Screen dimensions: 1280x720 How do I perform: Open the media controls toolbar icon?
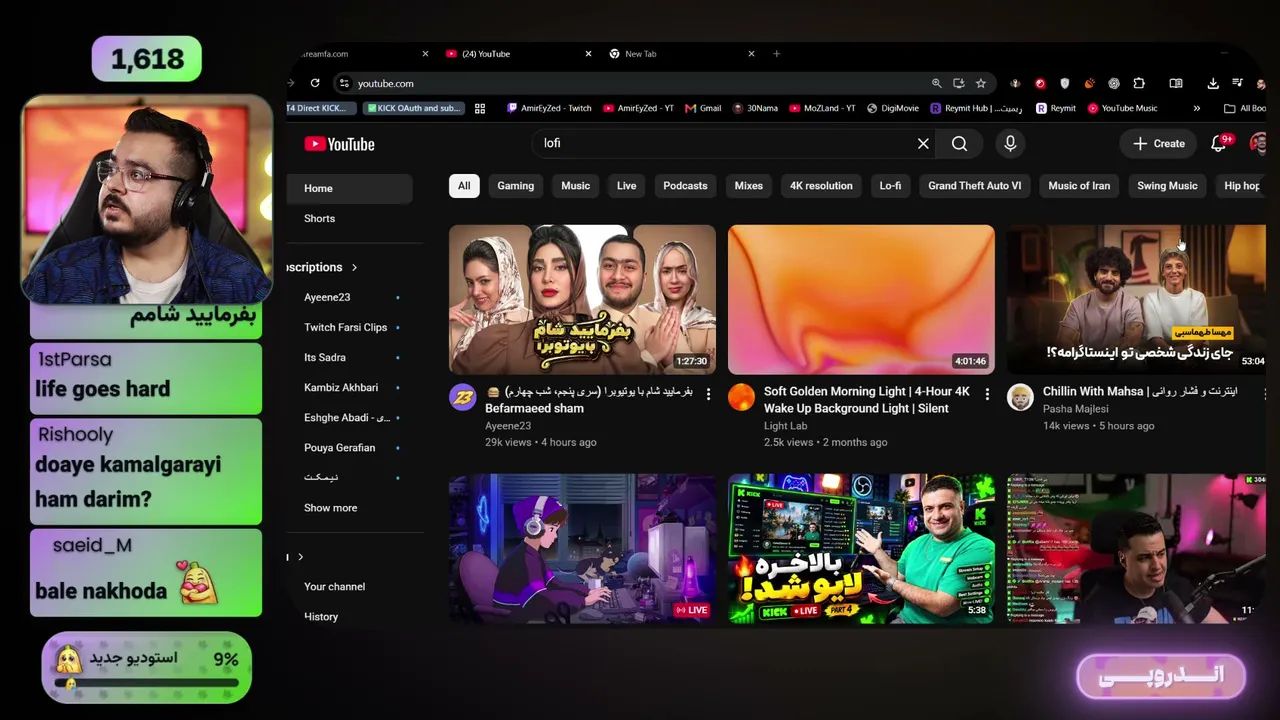click(1238, 83)
